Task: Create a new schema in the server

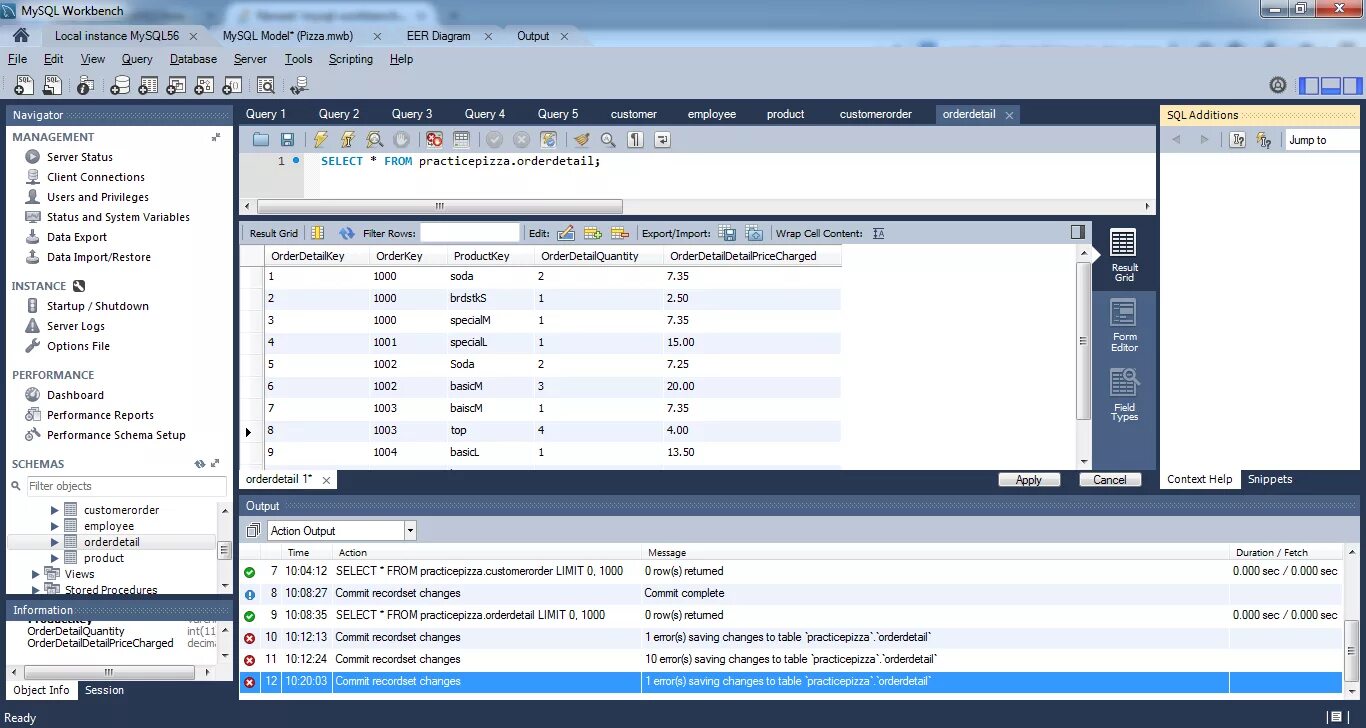Action: 120,85
